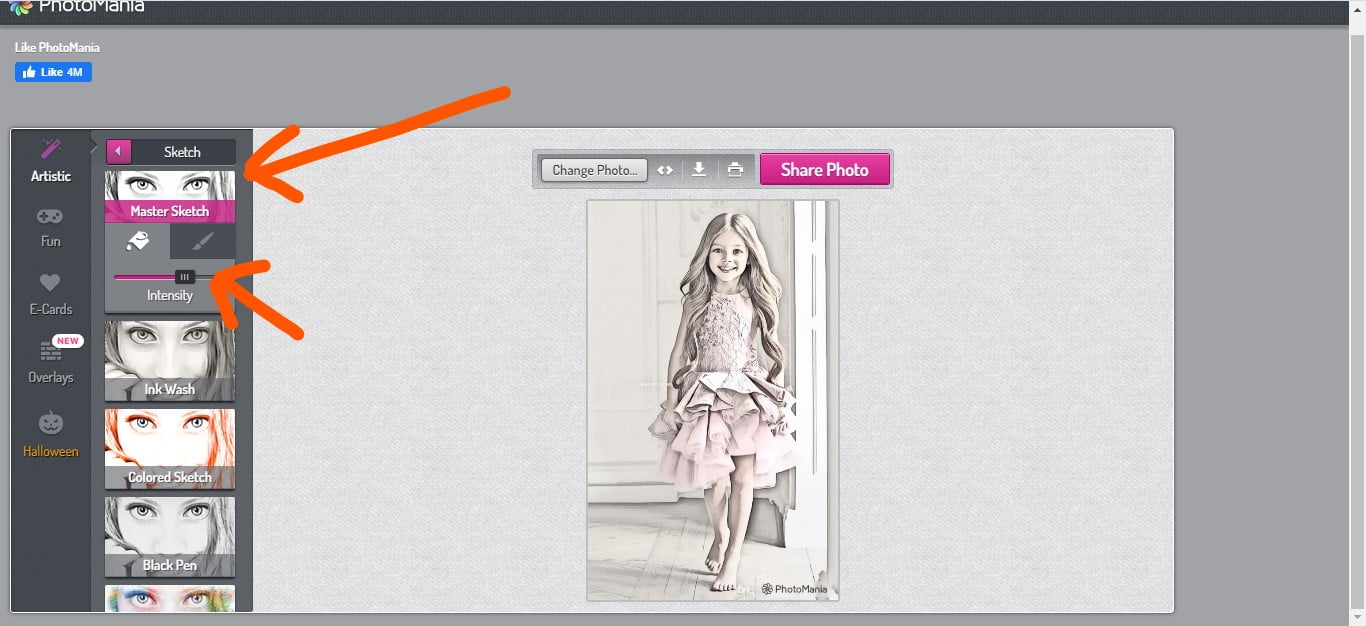Click the Sketch category title
Viewport: 1366px width, 626px height.
click(x=182, y=152)
